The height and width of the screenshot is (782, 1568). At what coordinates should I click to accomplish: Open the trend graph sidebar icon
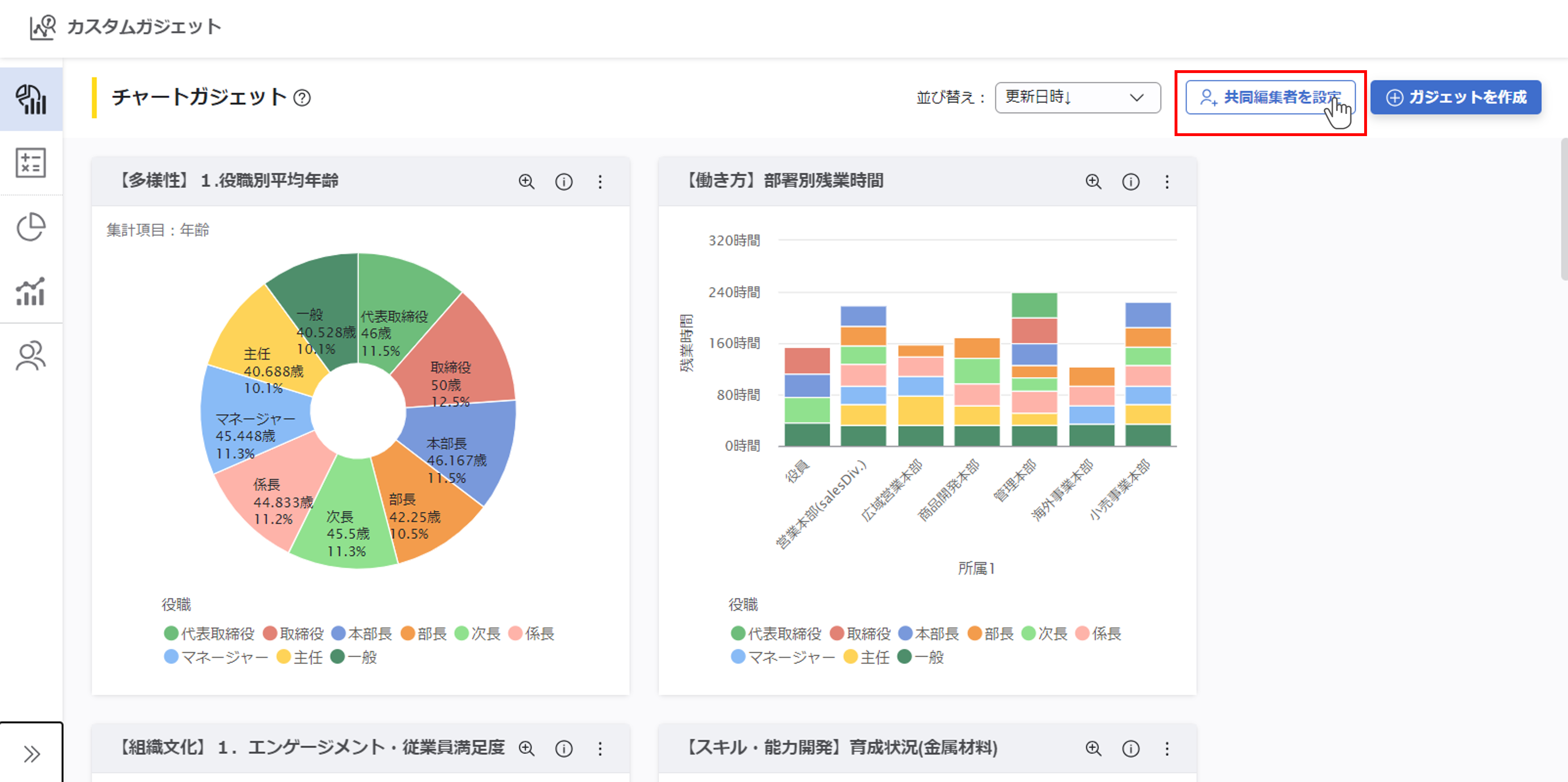pos(30,291)
